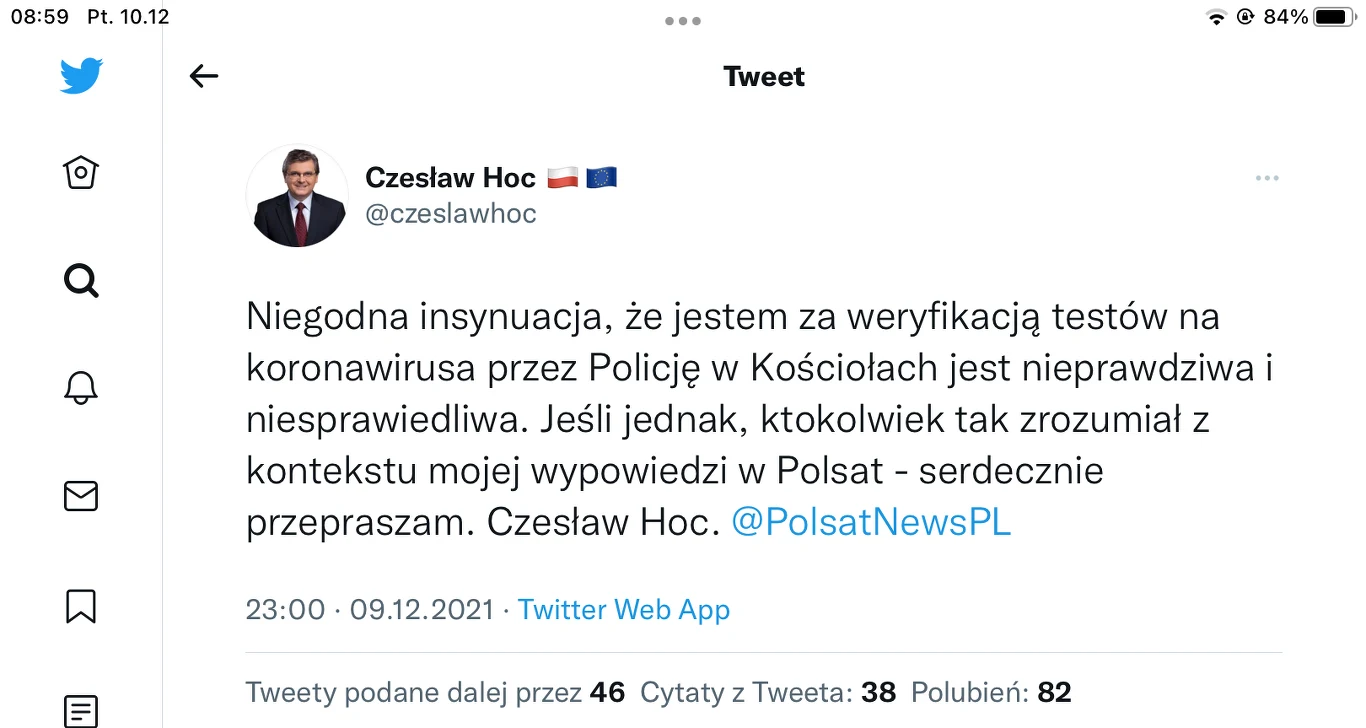Screen dimensions: 1366x728
Task: Switch to the Tweet view tab
Action: (764, 76)
